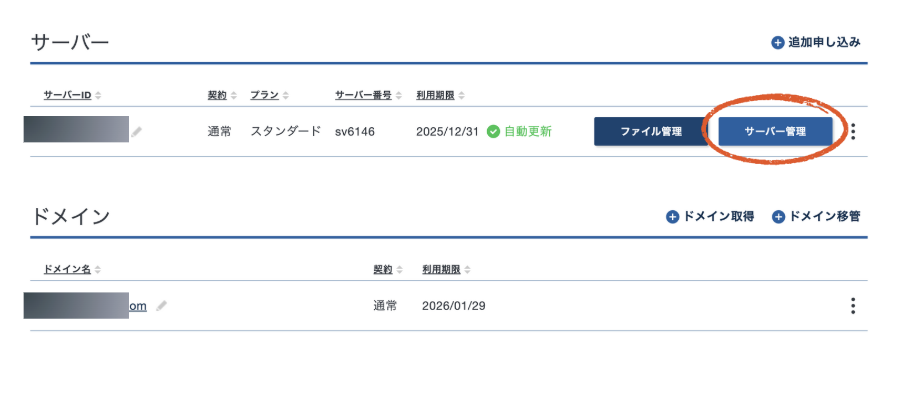Screen dimensions: 922x400
Task: Click the ドメイン移管 link
Action: (x=824, y=216)
